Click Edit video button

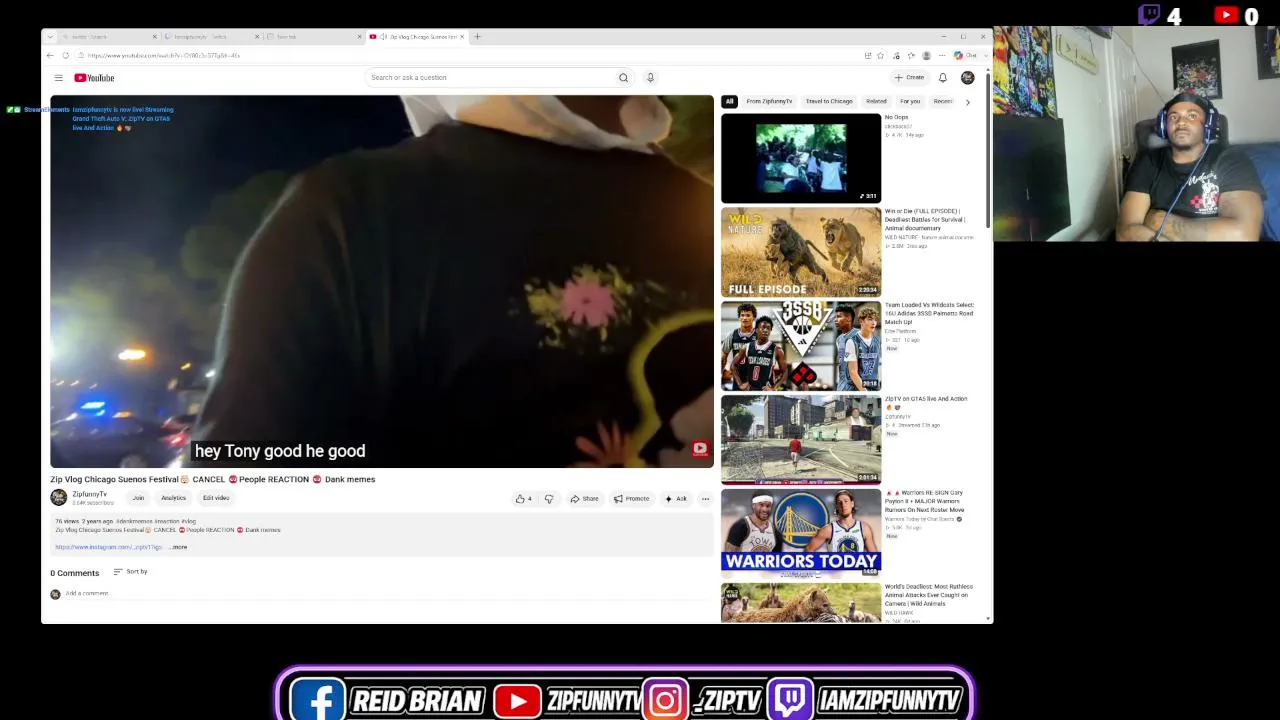(x=216, y=498)
